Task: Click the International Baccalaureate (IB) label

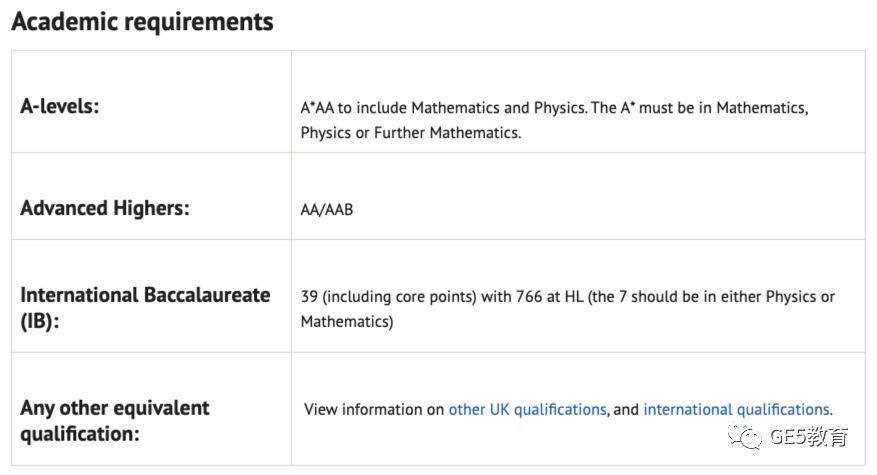Action: [x=145, y=308]
